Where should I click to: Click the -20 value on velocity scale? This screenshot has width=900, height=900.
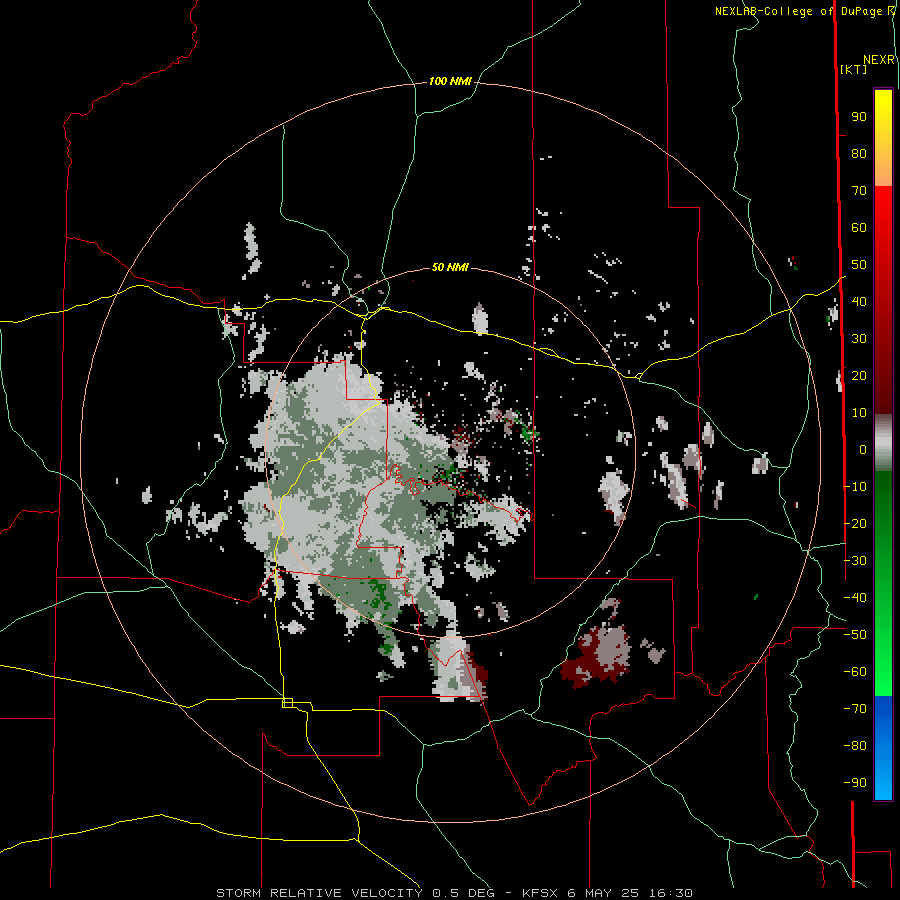pos(855,524)
